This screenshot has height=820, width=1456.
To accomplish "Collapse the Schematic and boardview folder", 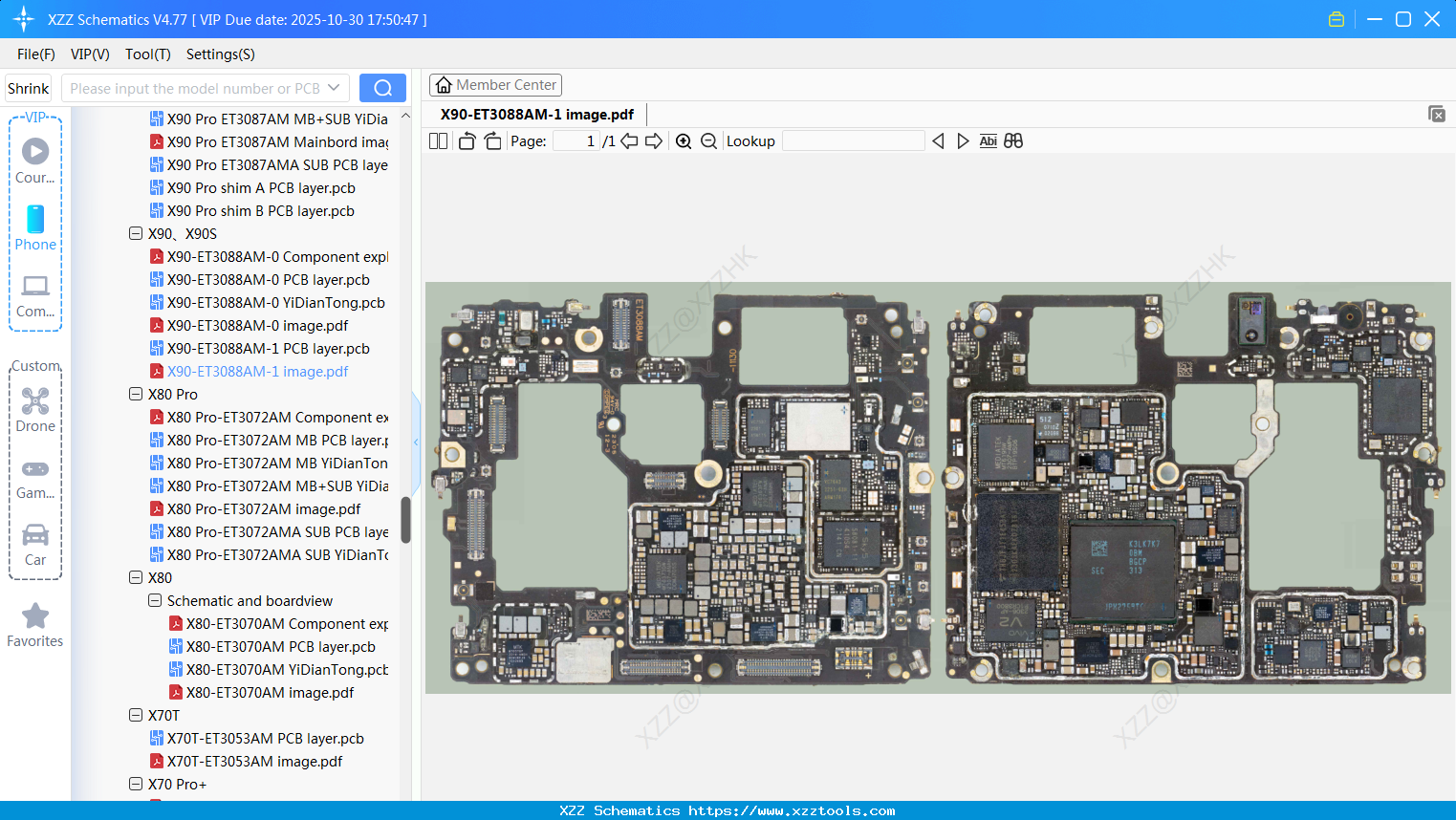I will 155,600.
